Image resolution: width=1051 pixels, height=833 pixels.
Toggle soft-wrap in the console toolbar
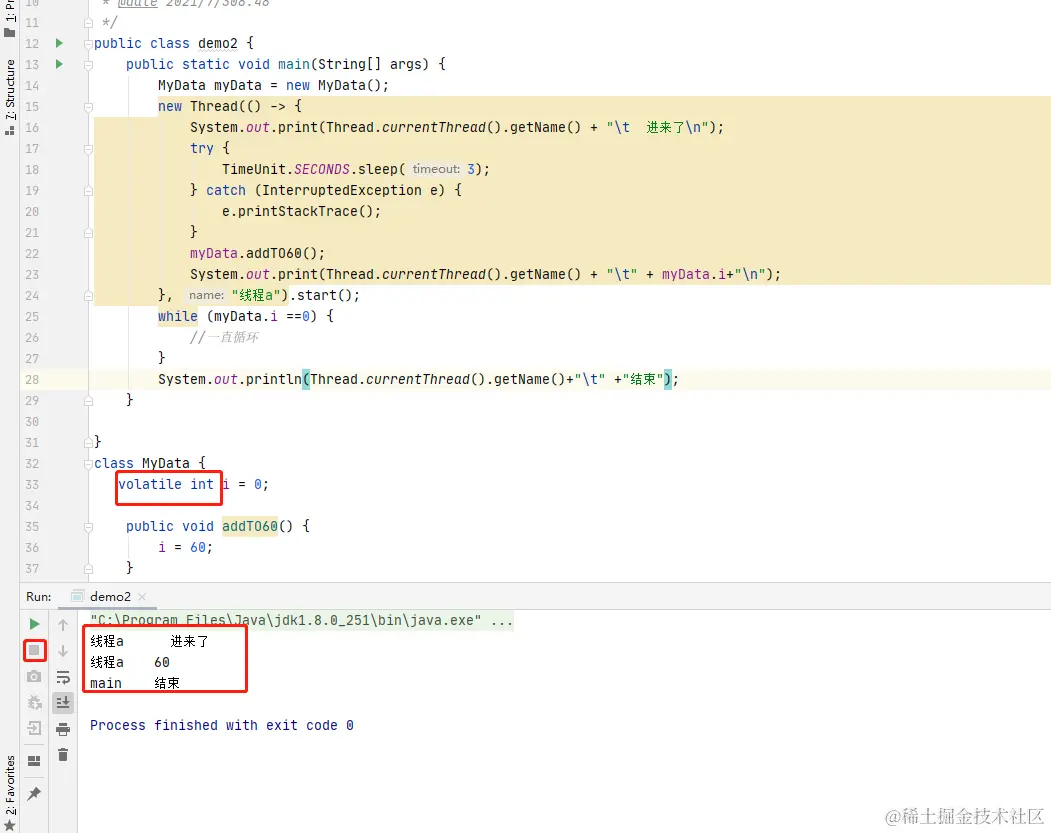click(x=63, y=677)
